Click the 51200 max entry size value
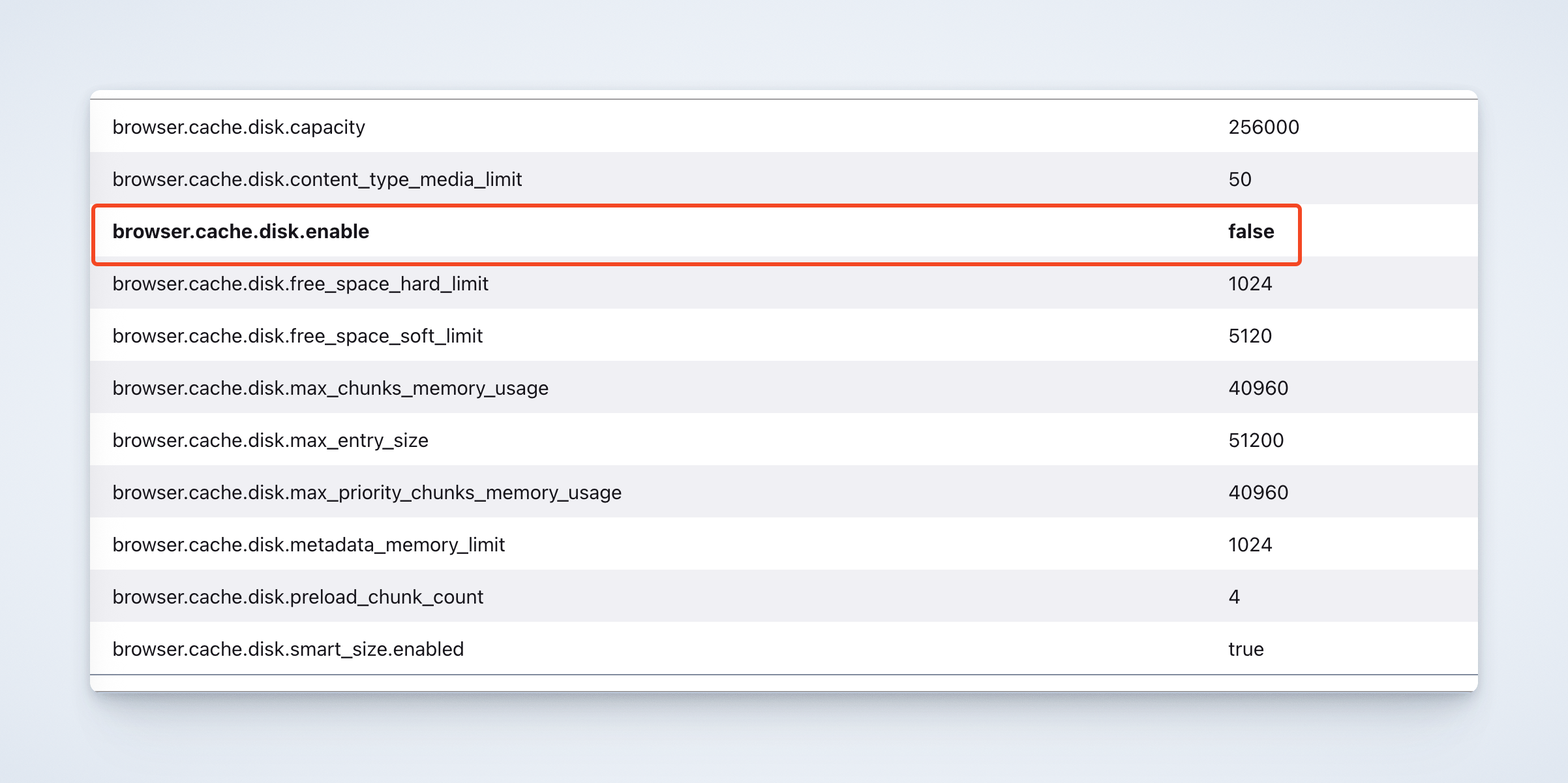Screen dimensions: 1568x783 pos(1256,440)
